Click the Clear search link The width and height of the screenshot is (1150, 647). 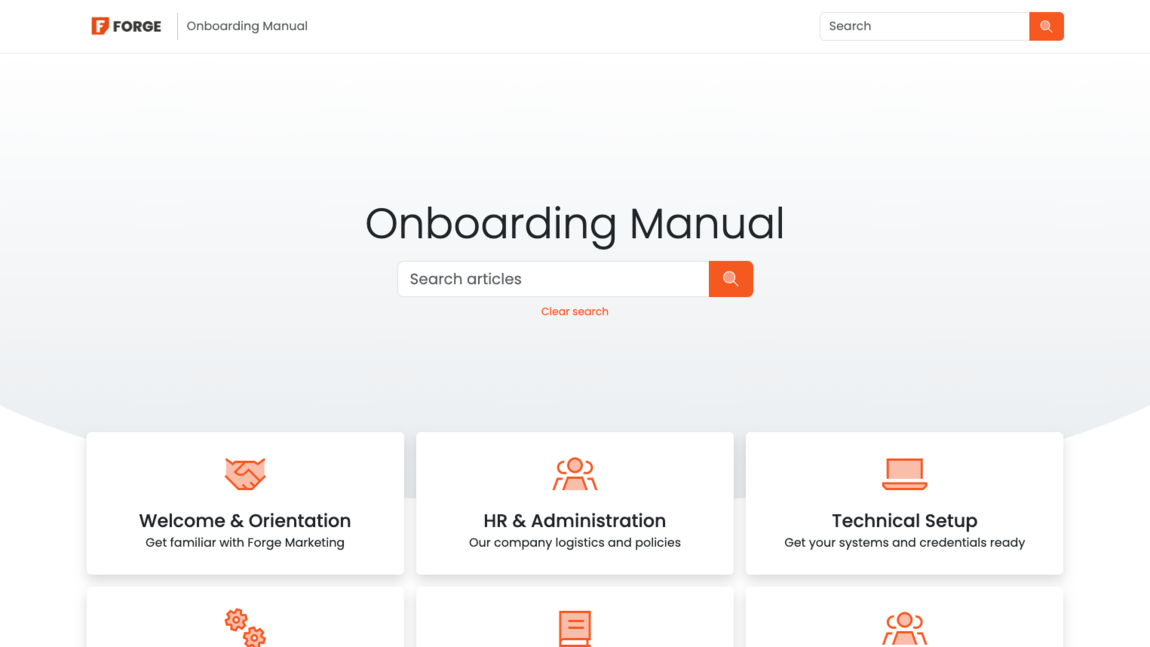tap(574, 311)
